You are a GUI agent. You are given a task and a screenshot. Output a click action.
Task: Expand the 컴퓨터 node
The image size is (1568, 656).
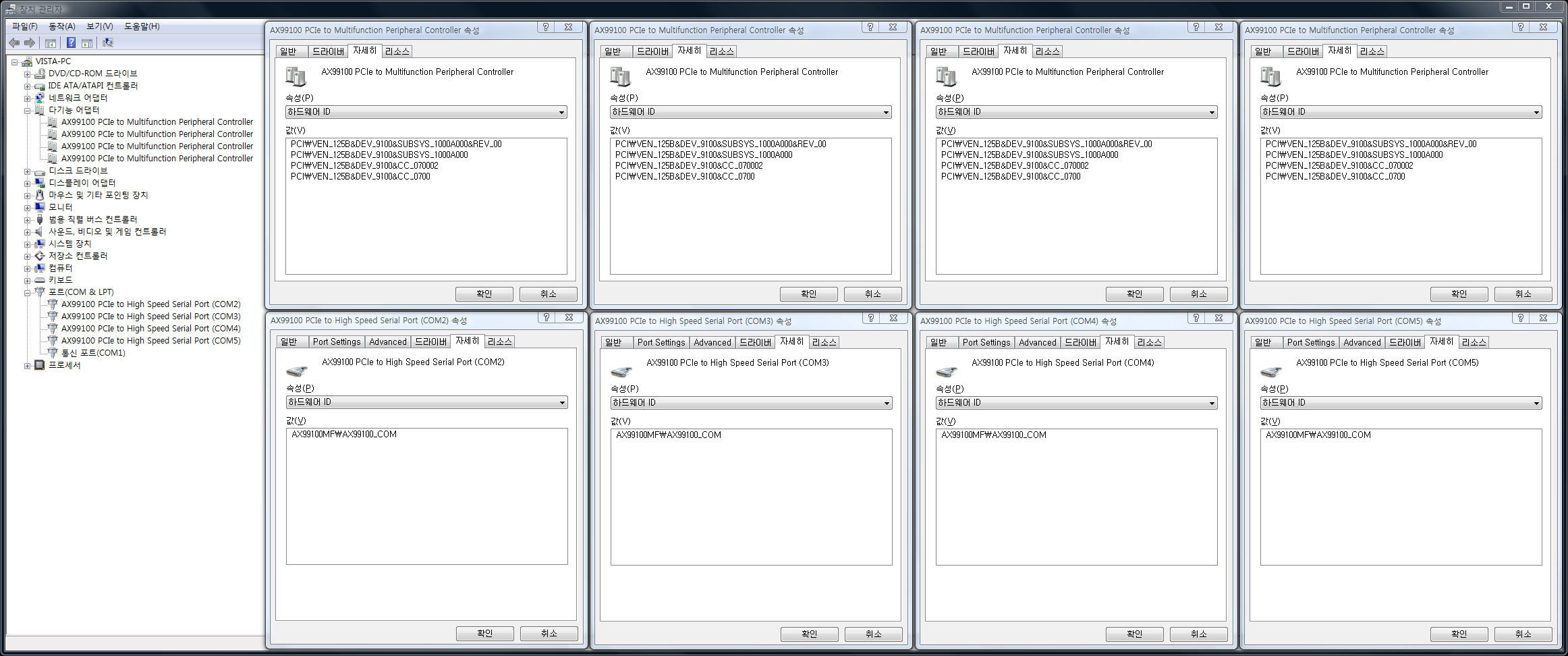(x=27, y=268)
